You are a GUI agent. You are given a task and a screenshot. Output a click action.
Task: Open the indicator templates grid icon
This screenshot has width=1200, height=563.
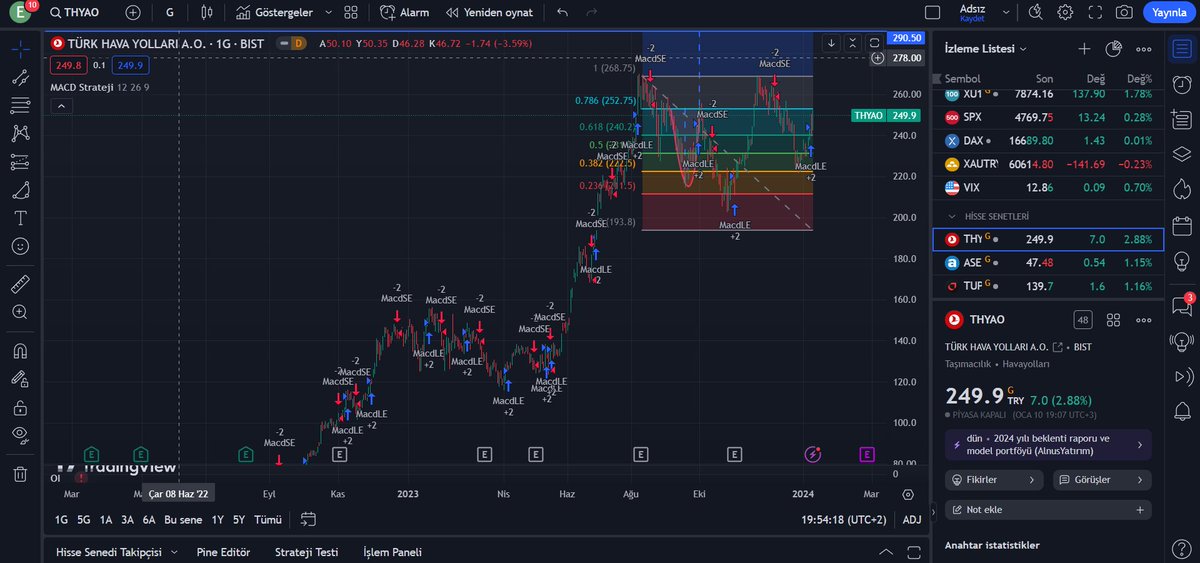[x=350, y=13]
